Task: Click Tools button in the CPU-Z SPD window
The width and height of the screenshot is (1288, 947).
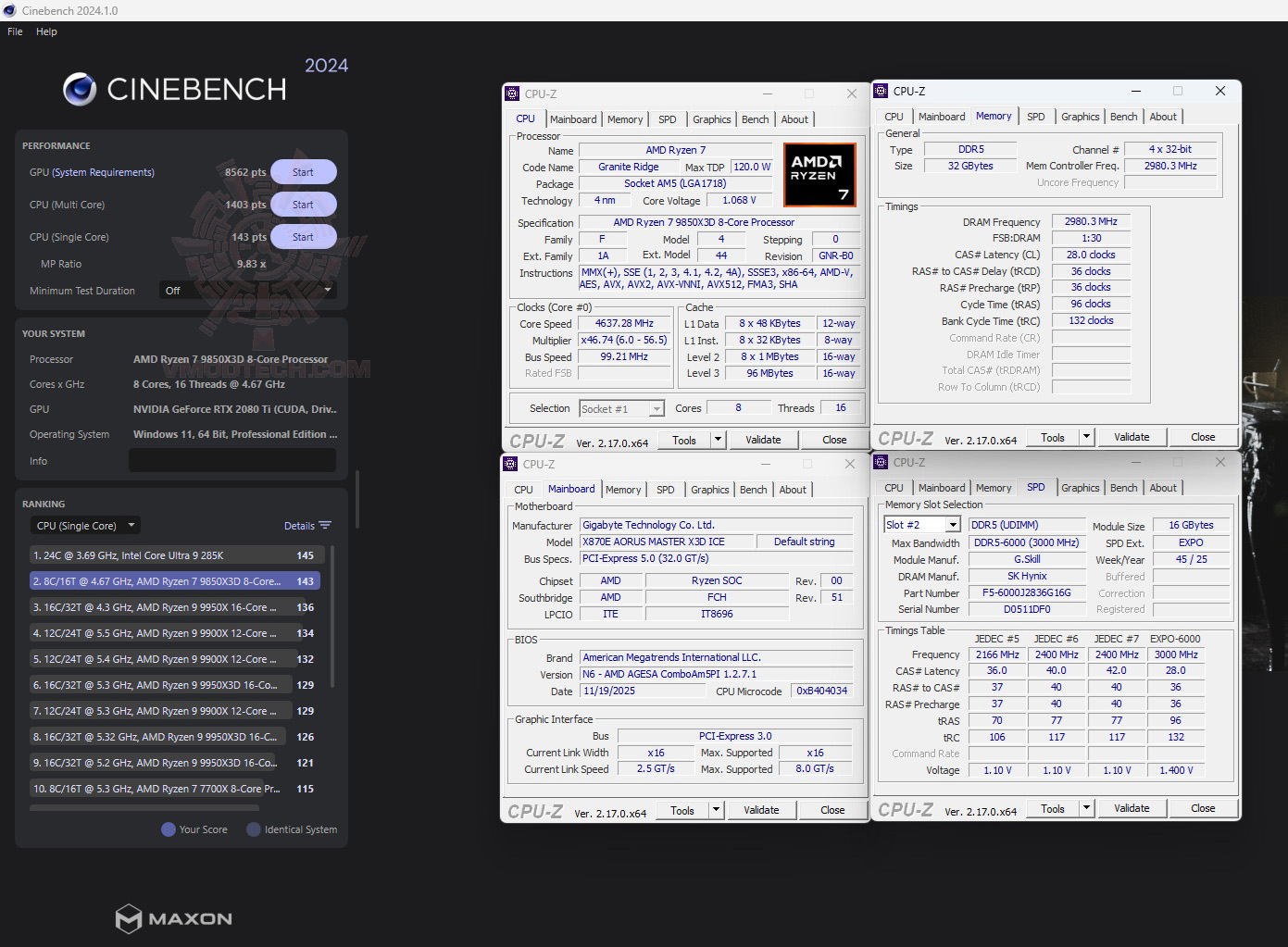Action: (1053, 808)
